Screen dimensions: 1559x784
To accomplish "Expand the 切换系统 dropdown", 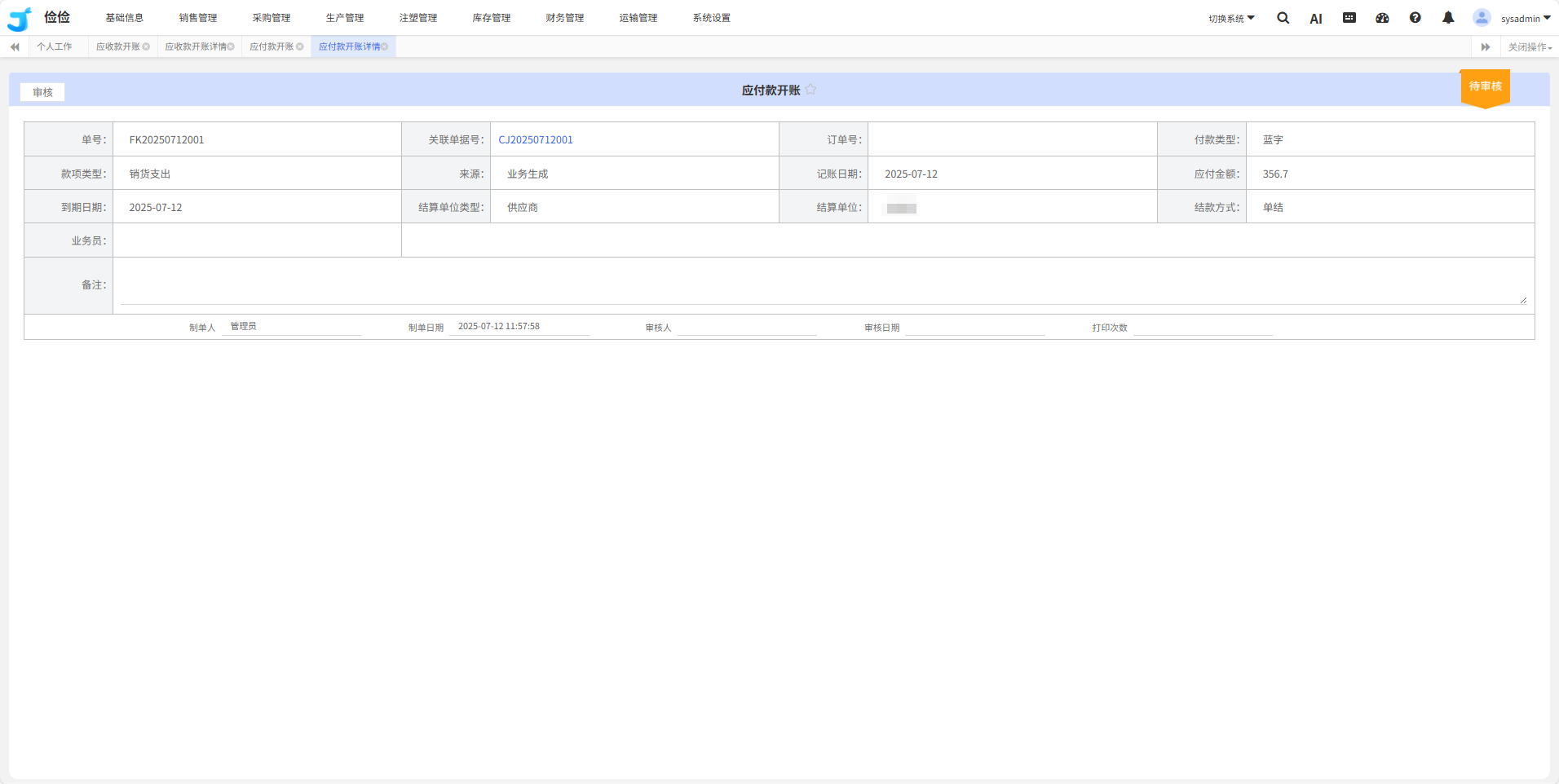I will pyautogui.click(x=1231, y=18).
